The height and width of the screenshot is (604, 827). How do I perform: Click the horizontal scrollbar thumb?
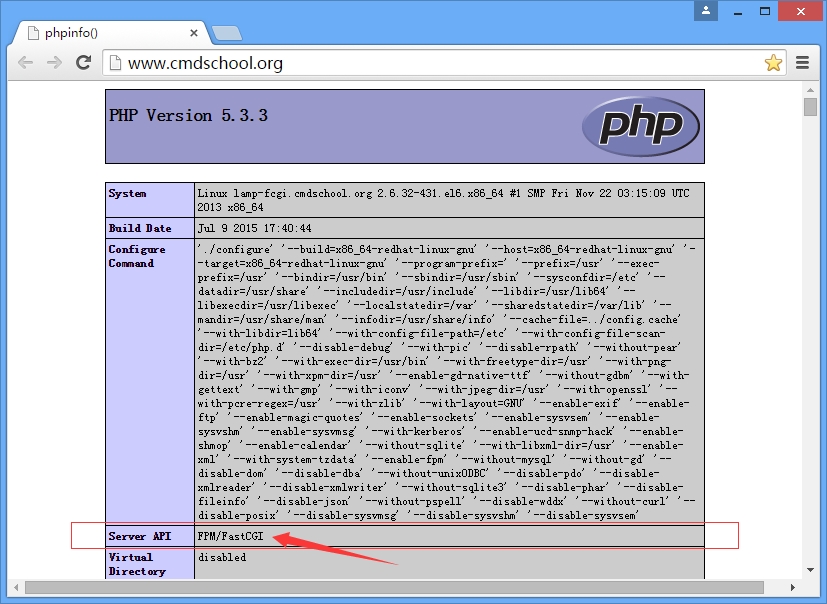(x=394, y=587)
